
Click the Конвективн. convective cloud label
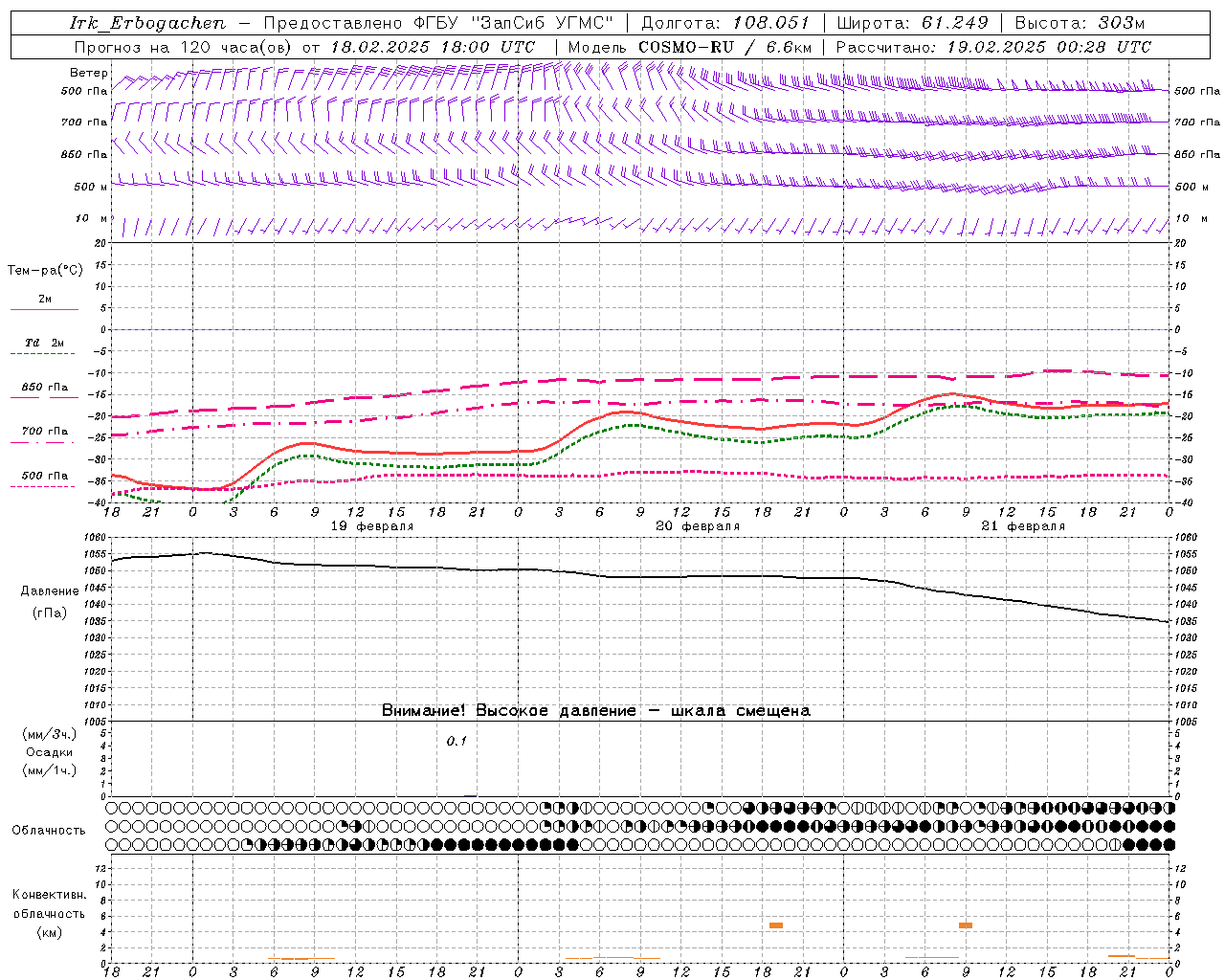(49, 895)
